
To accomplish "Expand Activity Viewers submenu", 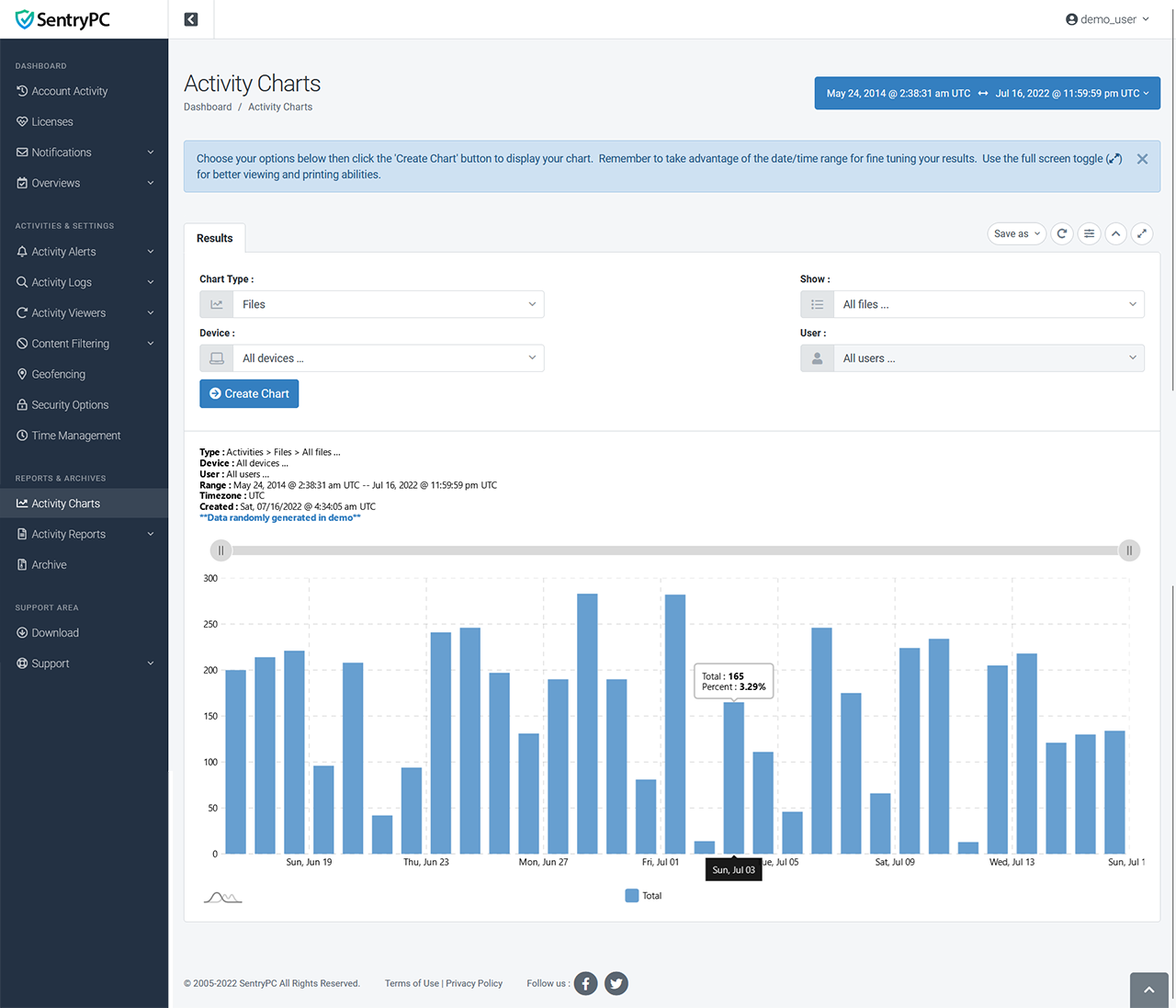I will (84, 313).
